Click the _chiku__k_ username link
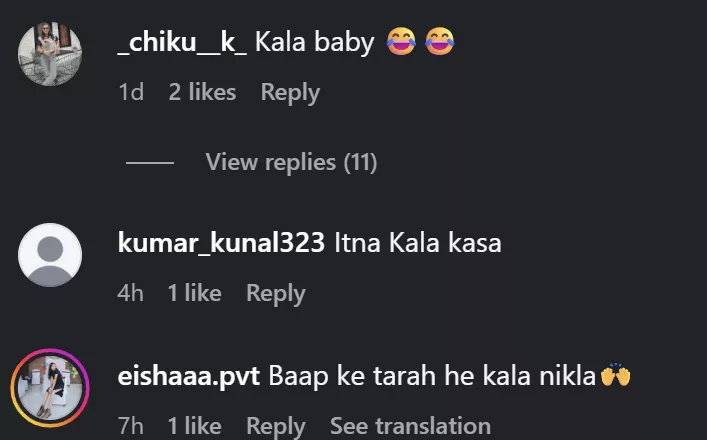 tap(182, 42)
